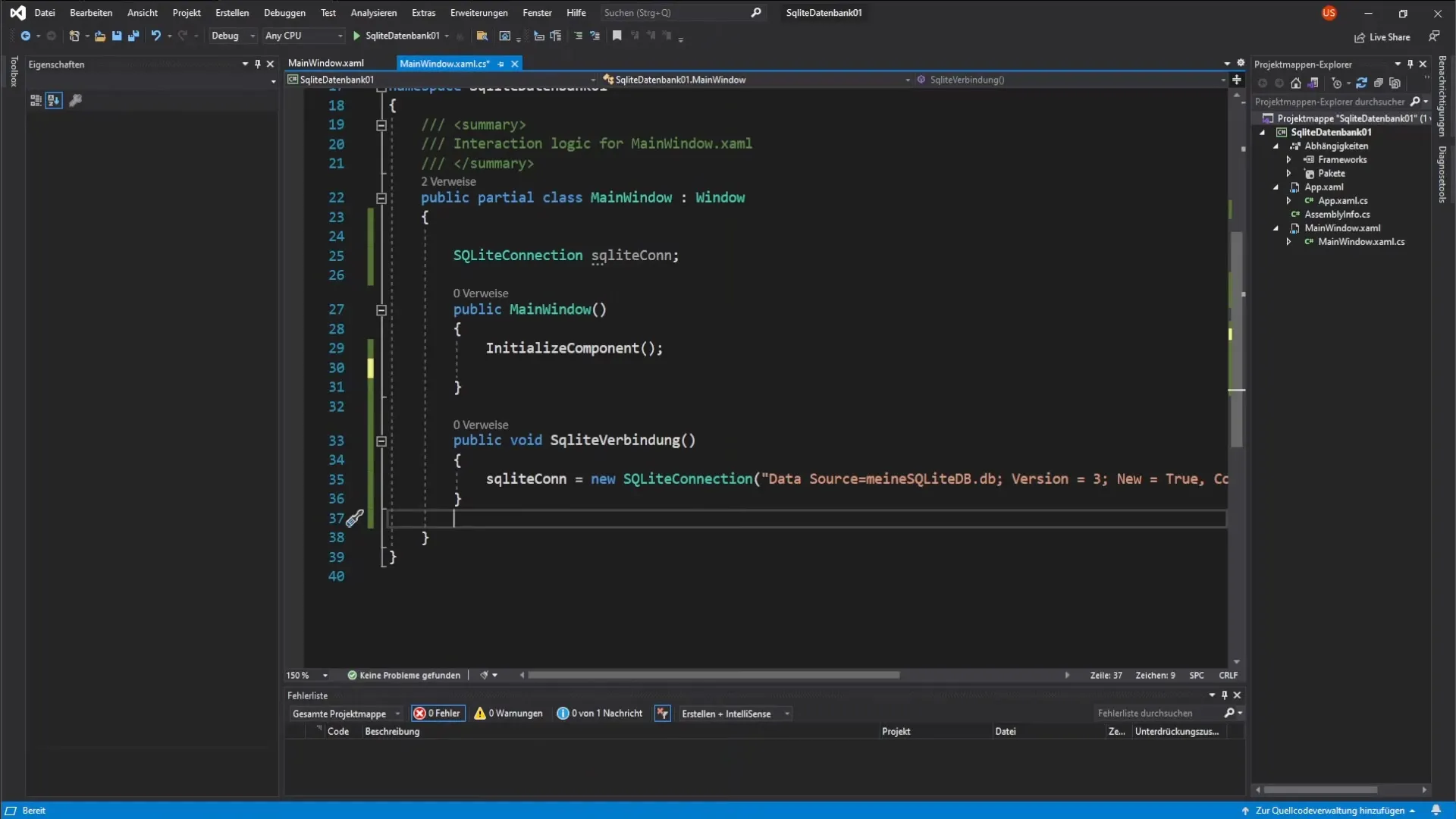Screen dimensions: 1456x819
Task: Click the Live Share icon
Action: [x=1360, y=37]
